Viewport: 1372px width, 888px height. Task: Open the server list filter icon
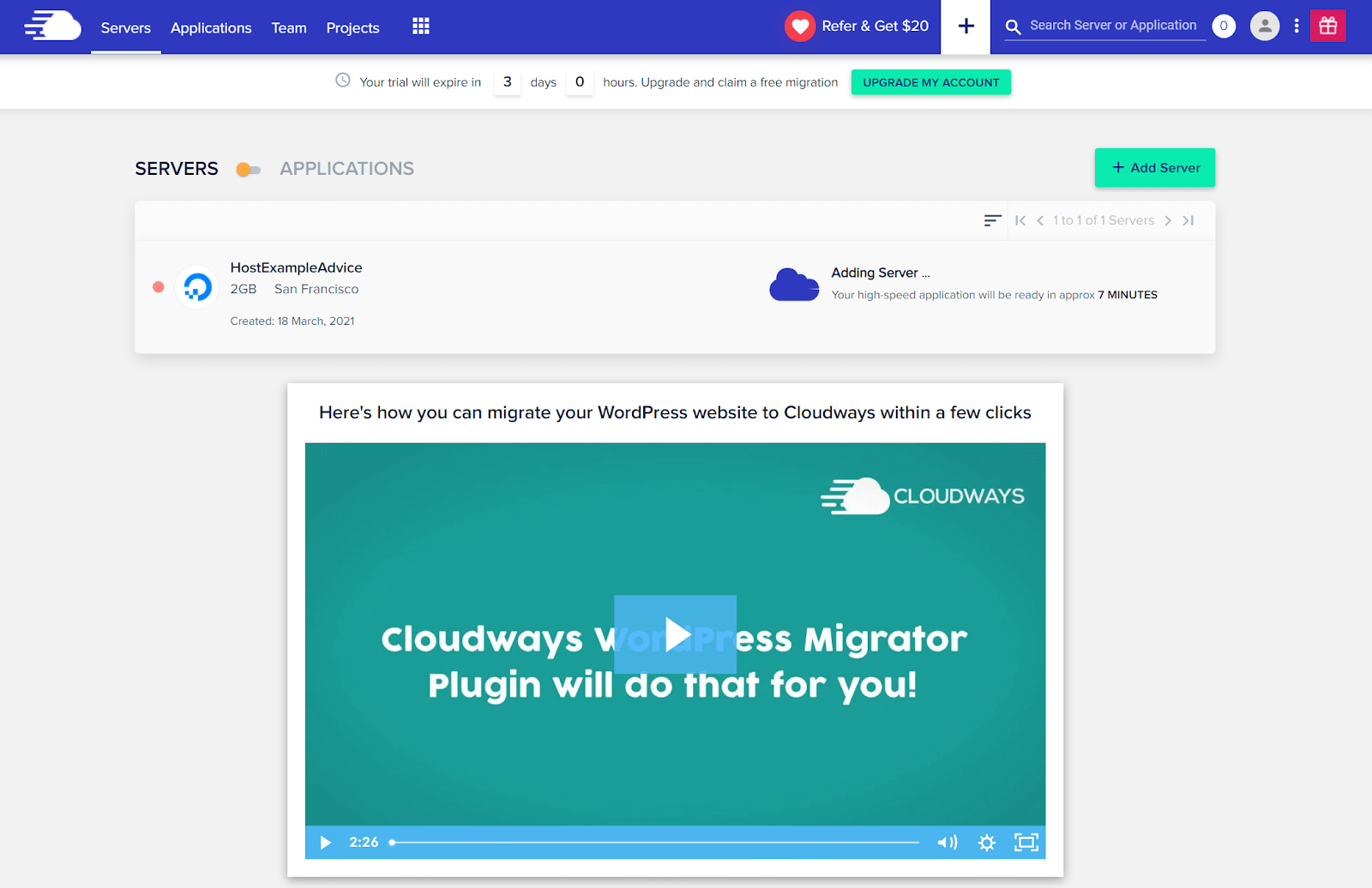click(992, 220)
